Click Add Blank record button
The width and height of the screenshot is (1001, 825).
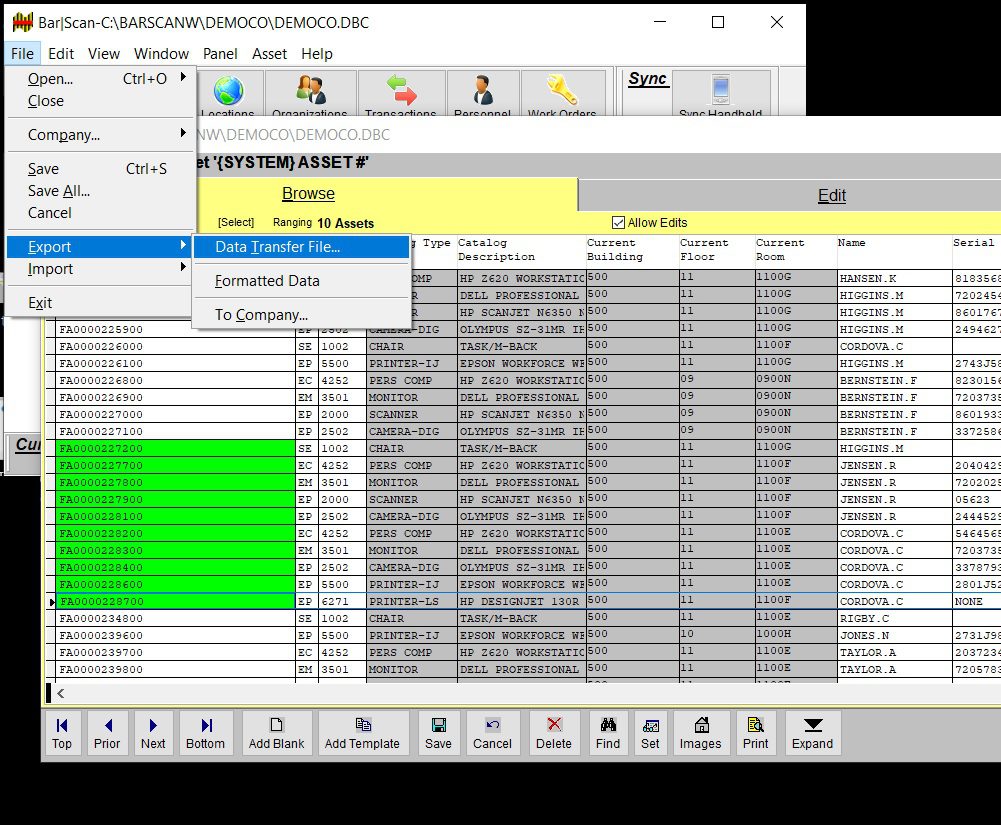click(276, 733)
